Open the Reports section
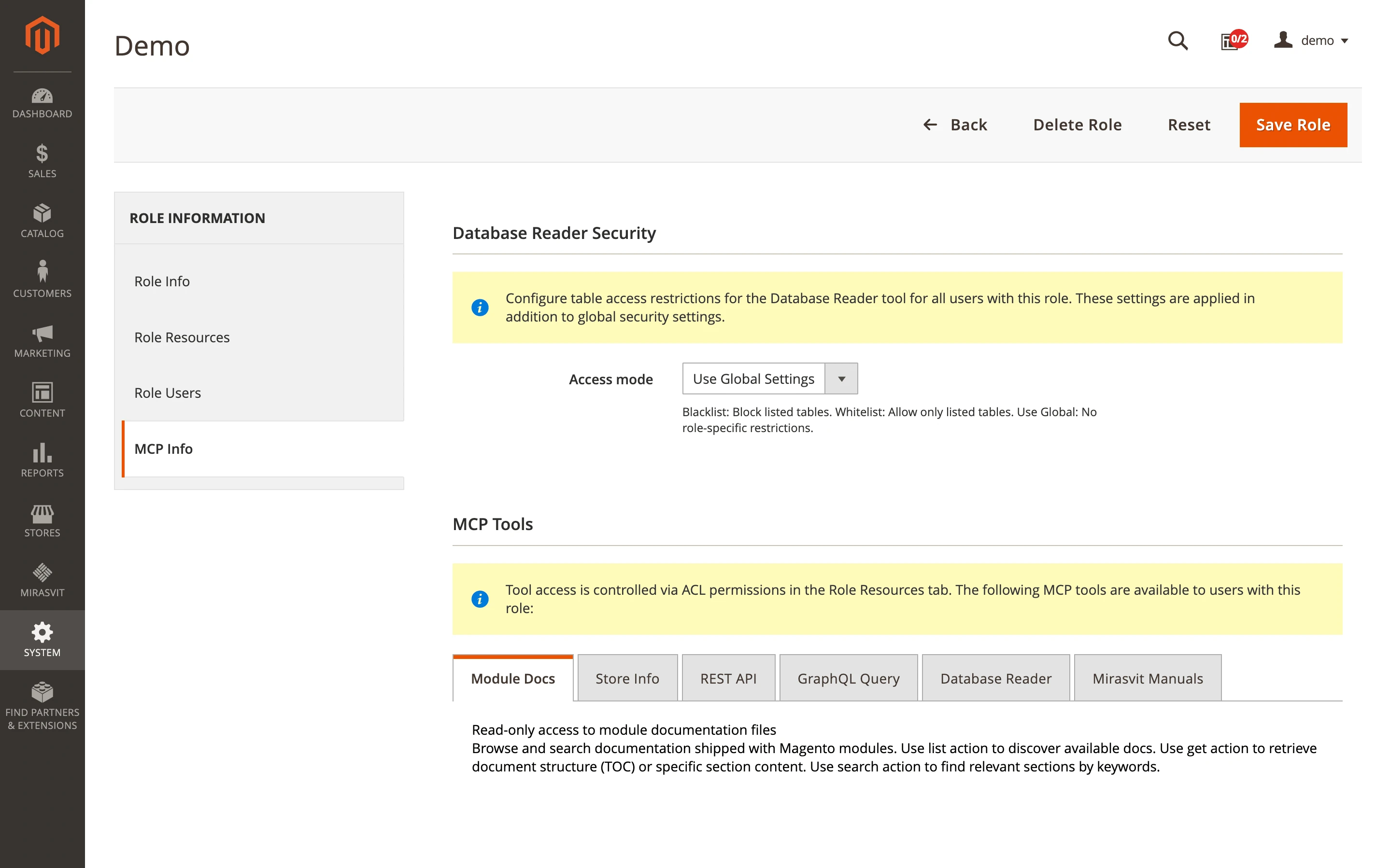The width and height of the screenshot is (1390, 868). click(x=42, y=462)
